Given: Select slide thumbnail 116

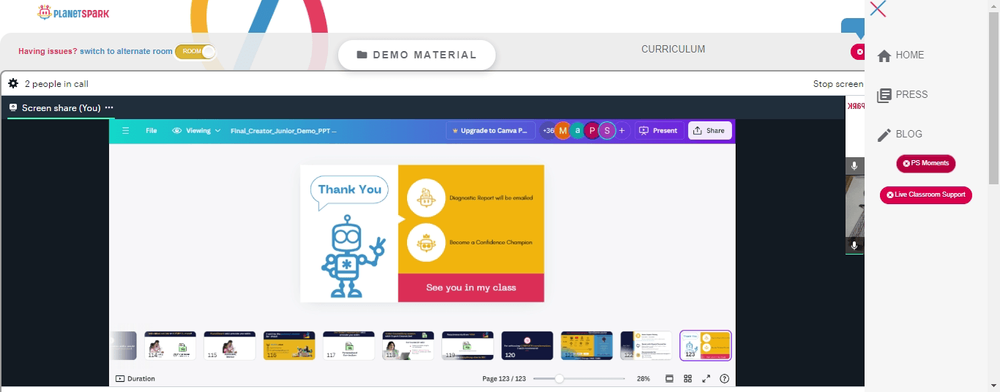Looking at the screenshot, I should (x=289, y=345).
